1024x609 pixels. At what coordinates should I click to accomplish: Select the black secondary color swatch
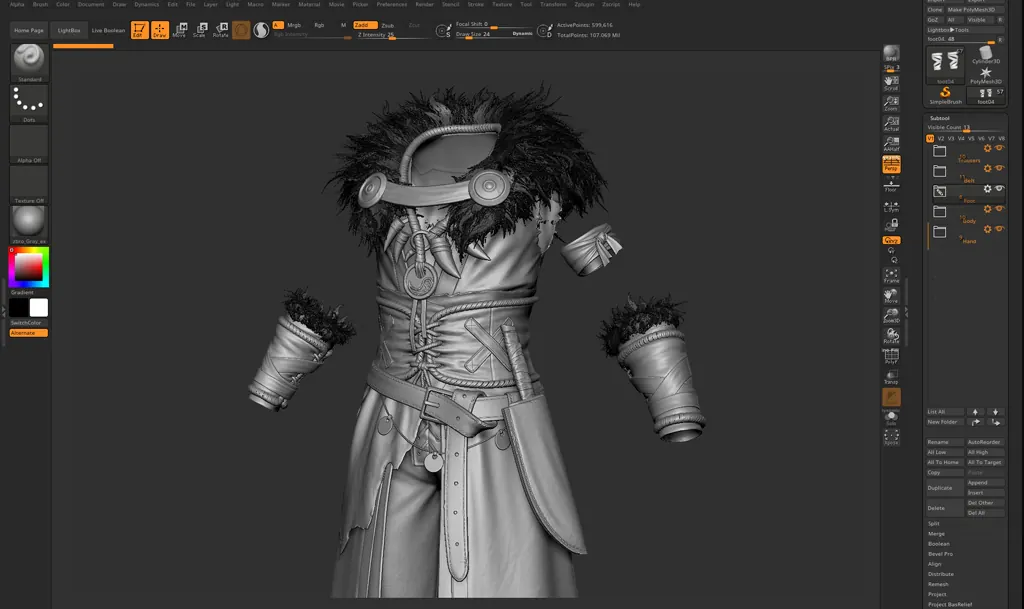tap(19, 307)
